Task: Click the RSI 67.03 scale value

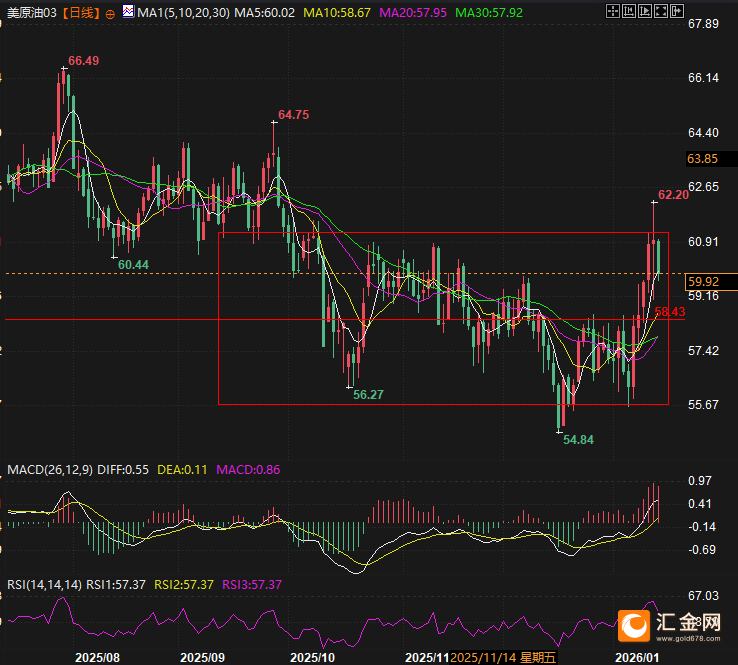Action: click(704, 596)
